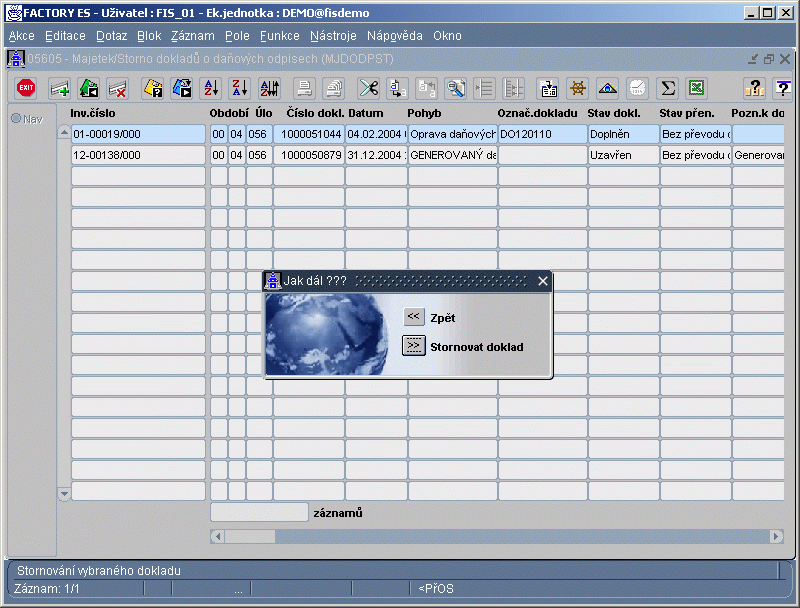Screen dimensions: 800x608
Task: Click the GENEROVANÝ movement cell
Action: [453, 155]
